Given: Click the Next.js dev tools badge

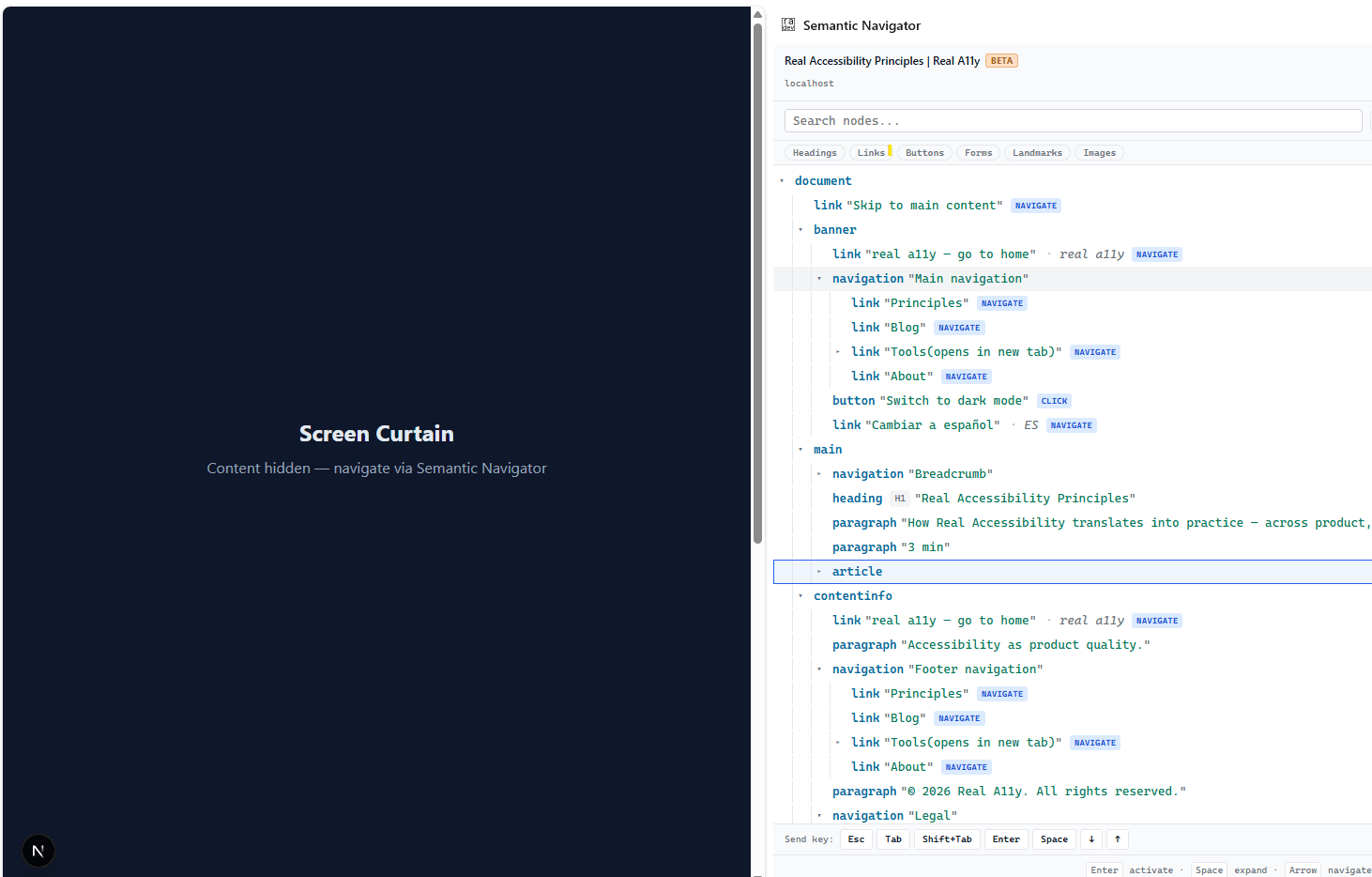Looking at the screenshot, I should pyautogui.click(x=38, y=851).
